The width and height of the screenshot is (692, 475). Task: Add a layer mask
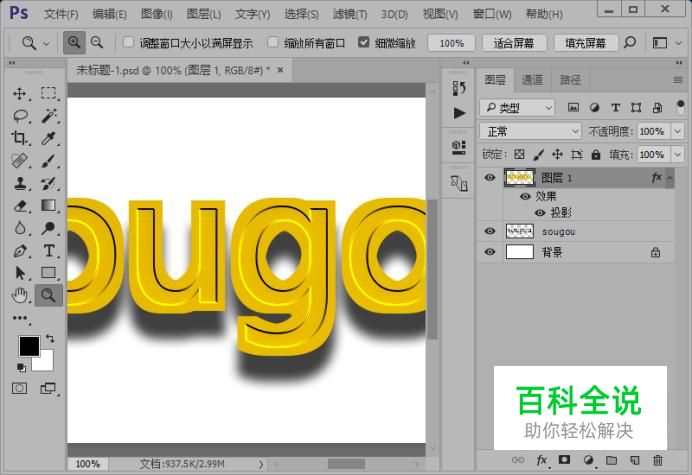pyautogui.click(x=564, y=460)
